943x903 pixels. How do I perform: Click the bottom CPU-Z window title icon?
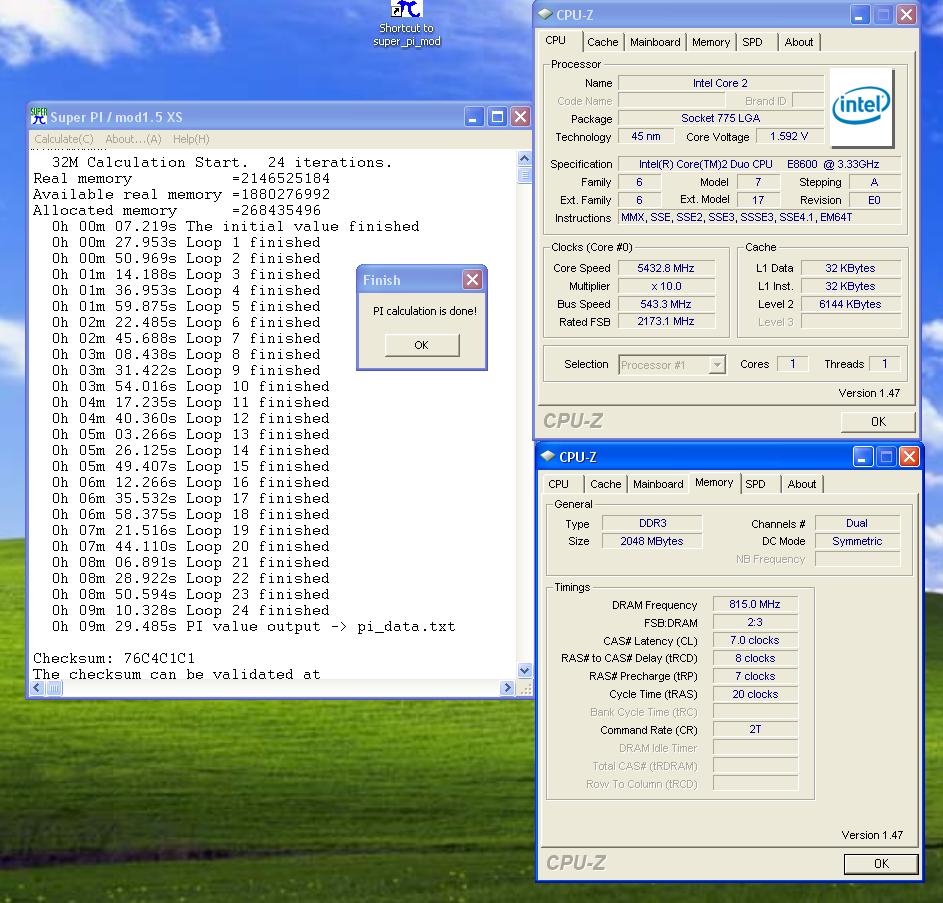point(548,457)
